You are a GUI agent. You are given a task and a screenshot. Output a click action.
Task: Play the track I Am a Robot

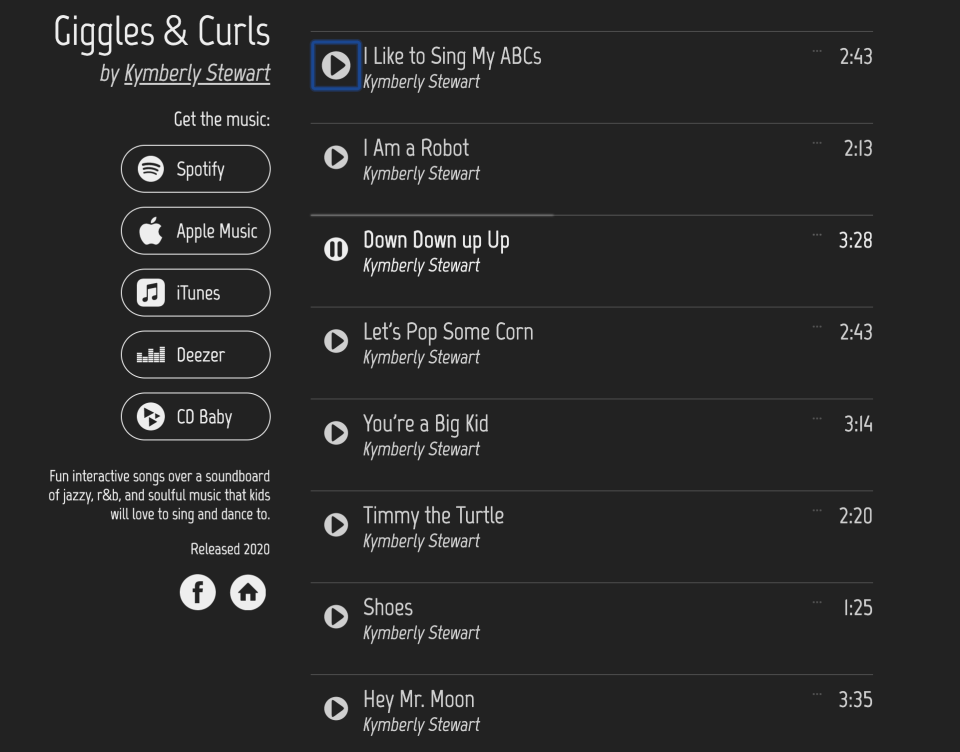[x=336, y=157]
